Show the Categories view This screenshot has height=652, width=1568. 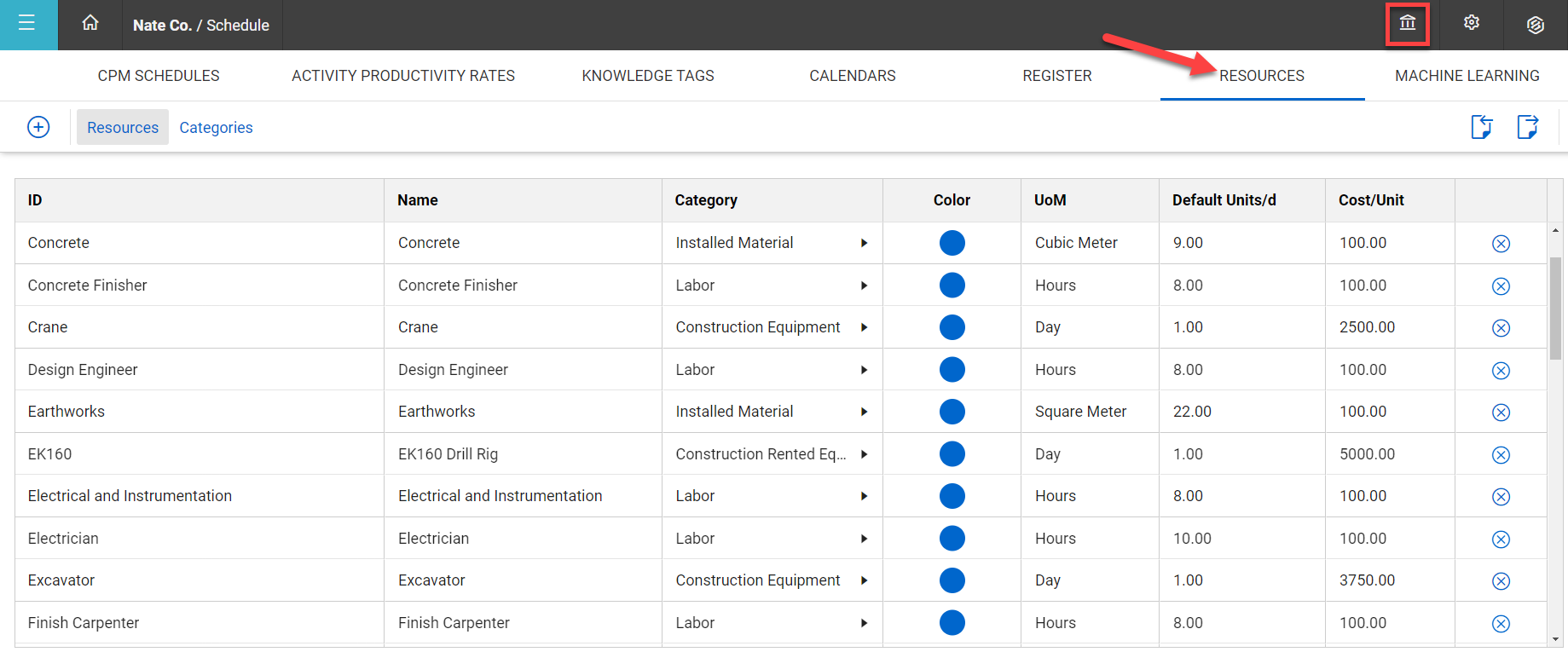pyautogui.click(x=216, y=127)
